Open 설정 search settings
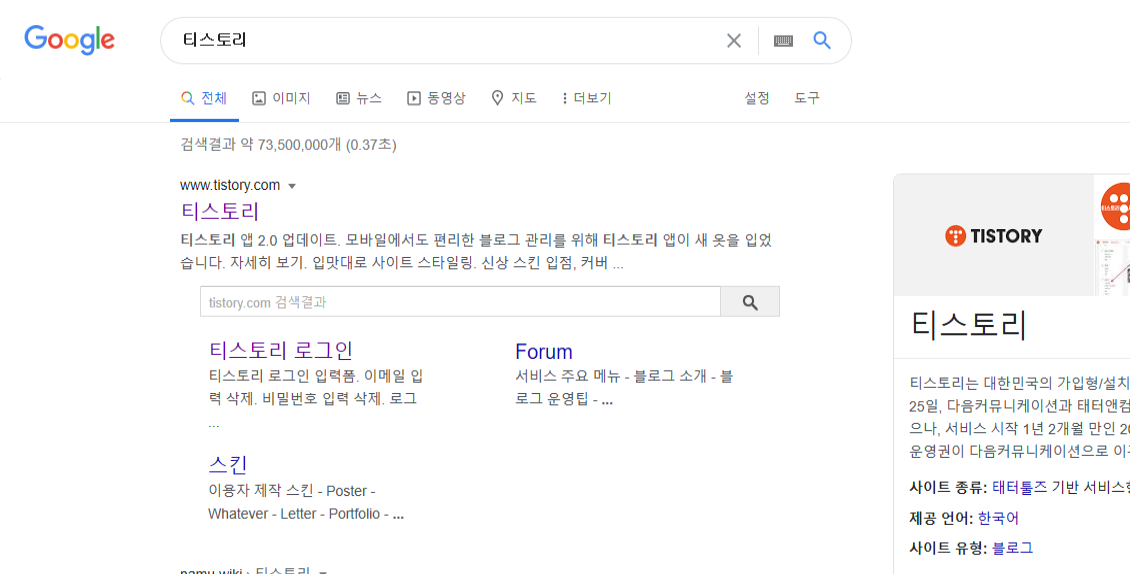The image size is (1130, 574). pos(757,98)
